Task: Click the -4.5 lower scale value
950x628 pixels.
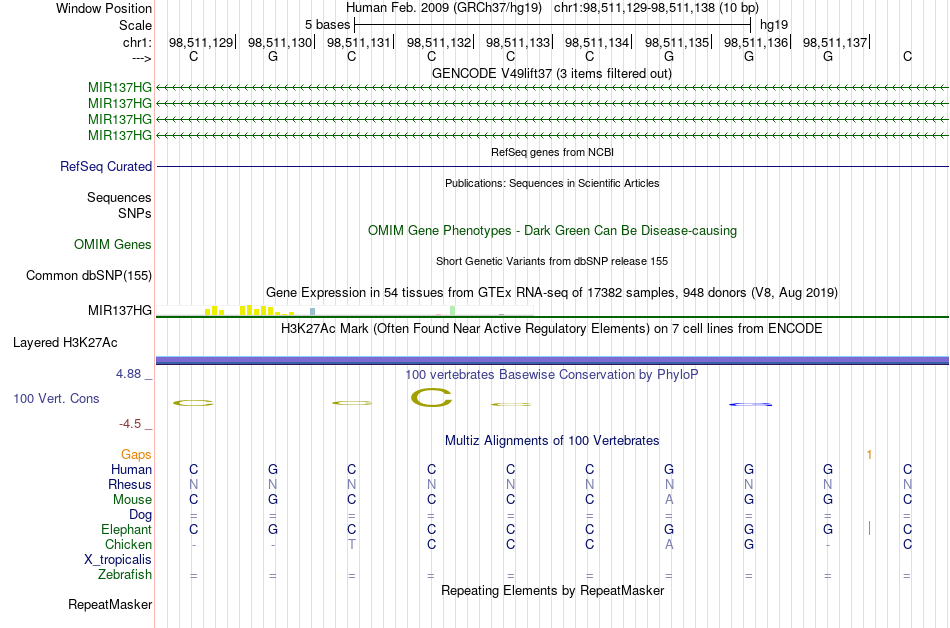Action: [x=130, y=423]
